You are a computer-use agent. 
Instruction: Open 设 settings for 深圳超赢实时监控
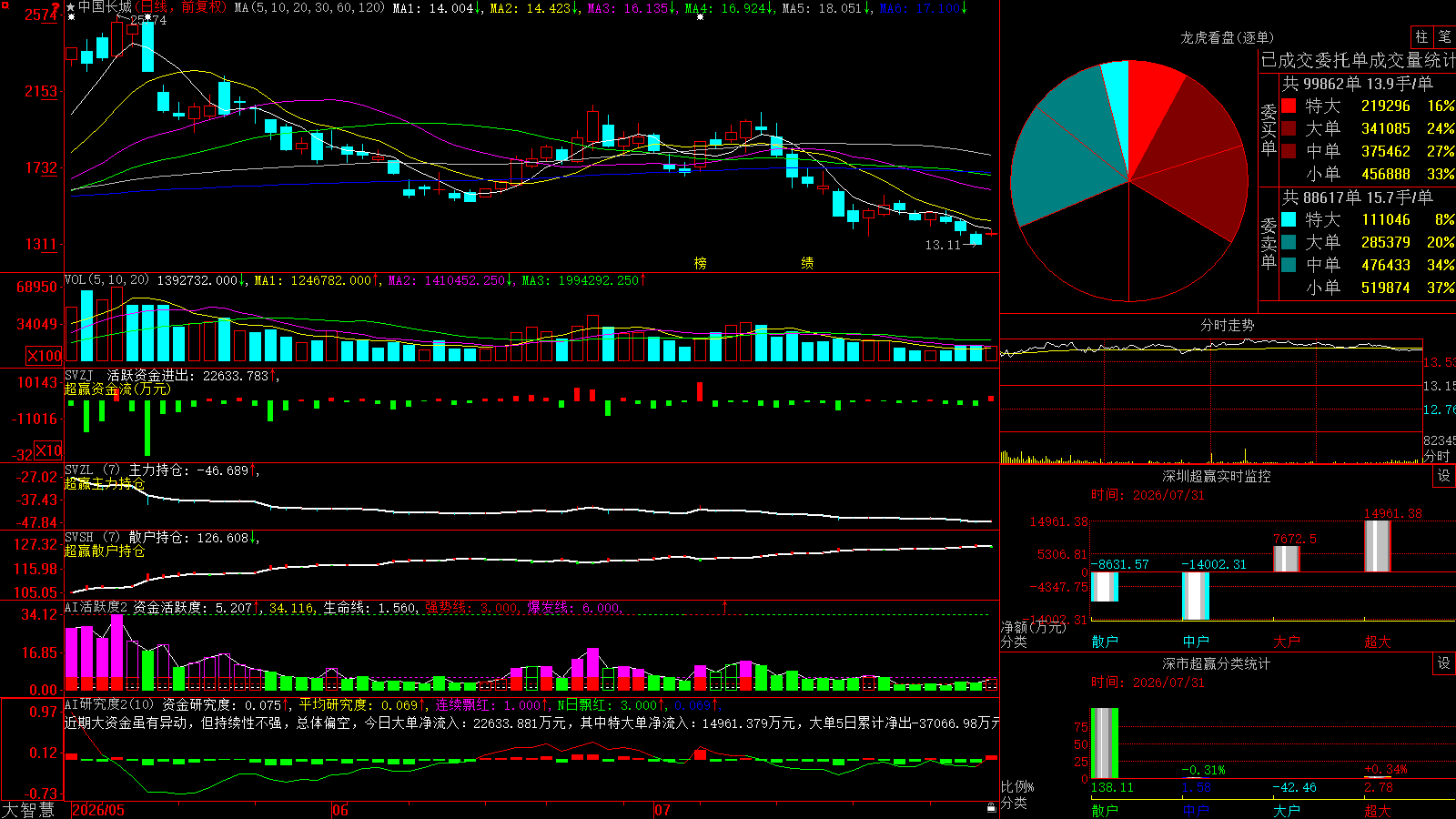point(1444,476)
